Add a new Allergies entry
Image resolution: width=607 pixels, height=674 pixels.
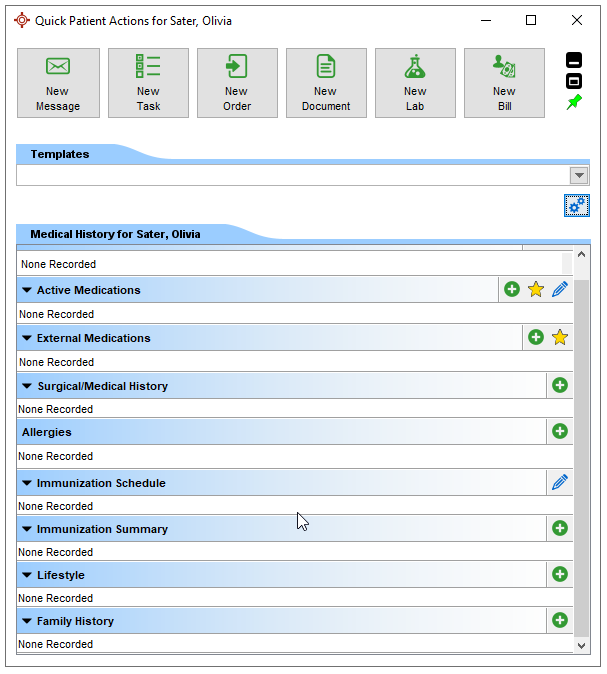(x=560, y=431)
